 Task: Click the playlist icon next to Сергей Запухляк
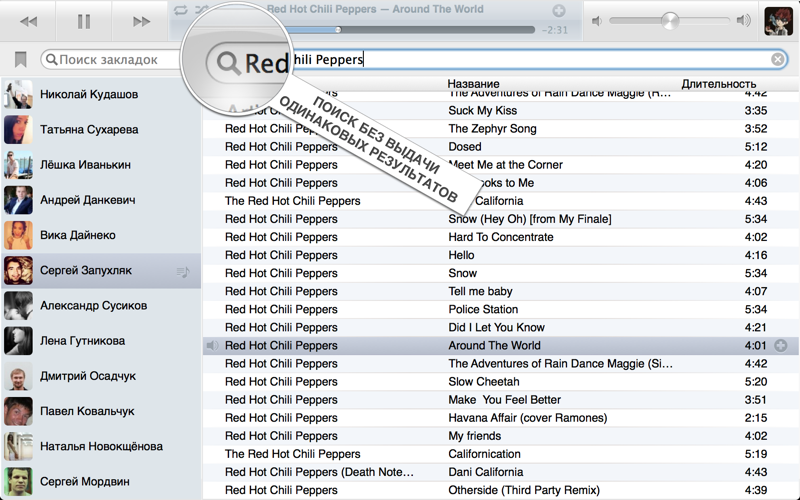(x=183, y=272)
